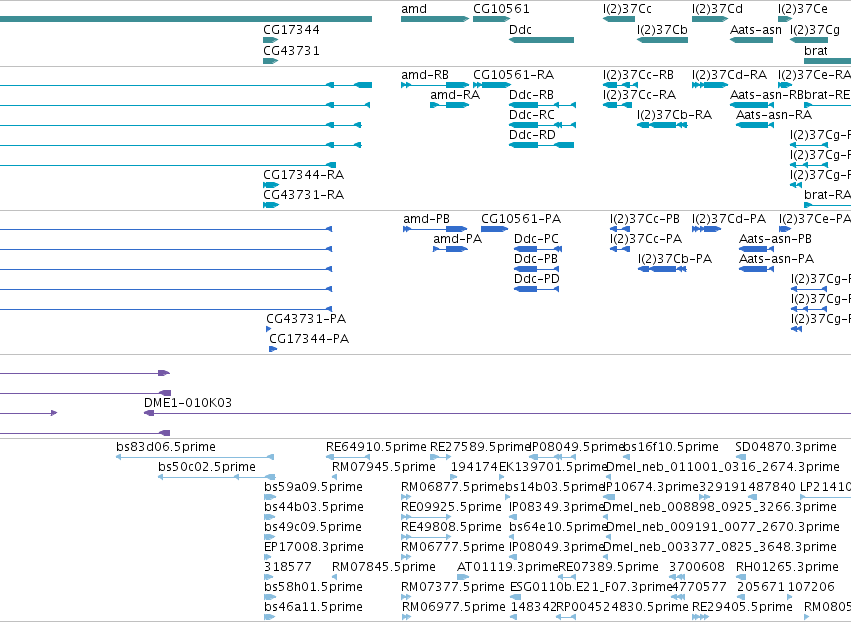Screen dimensions: 851x622
Task: Select the SD04870.3prime EST label
Action: [x=786, y=447]
